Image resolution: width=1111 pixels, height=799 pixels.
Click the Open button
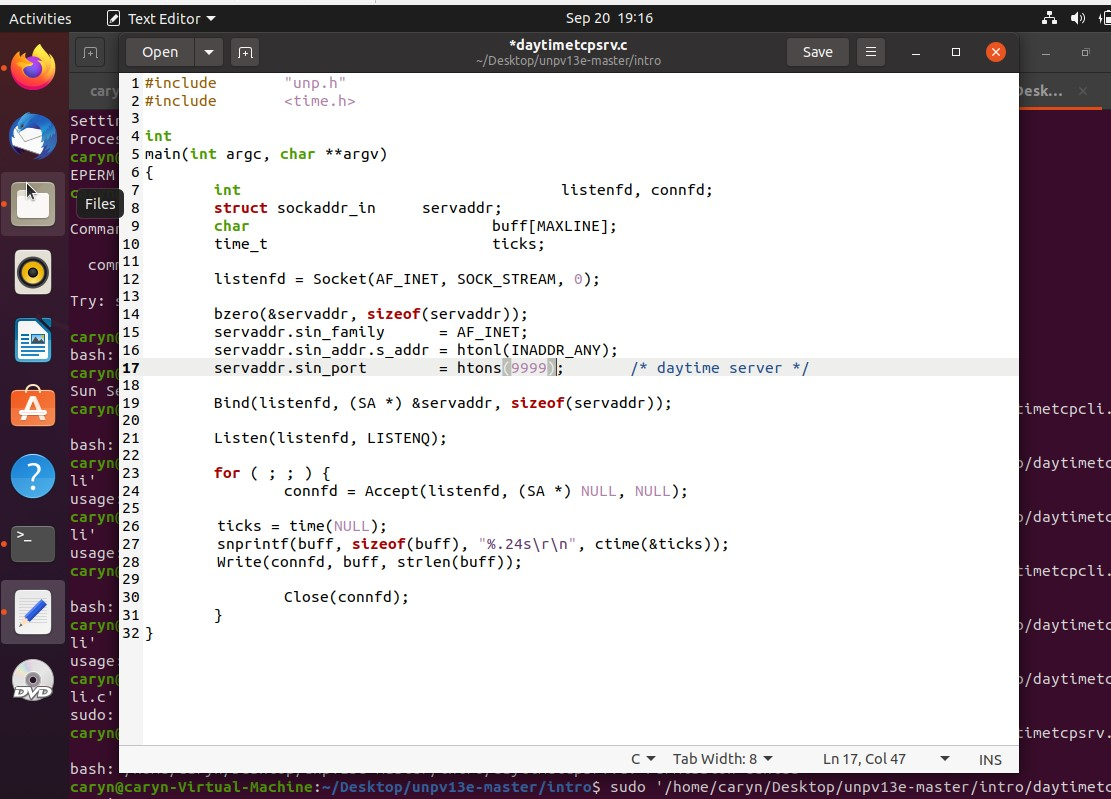[x=160, y=52]
